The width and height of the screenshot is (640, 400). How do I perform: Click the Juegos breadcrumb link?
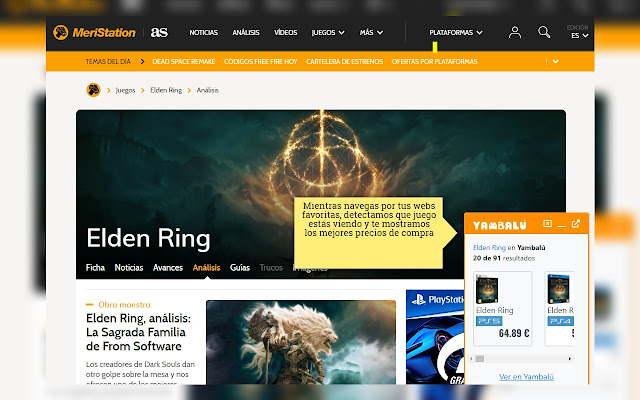125,90
